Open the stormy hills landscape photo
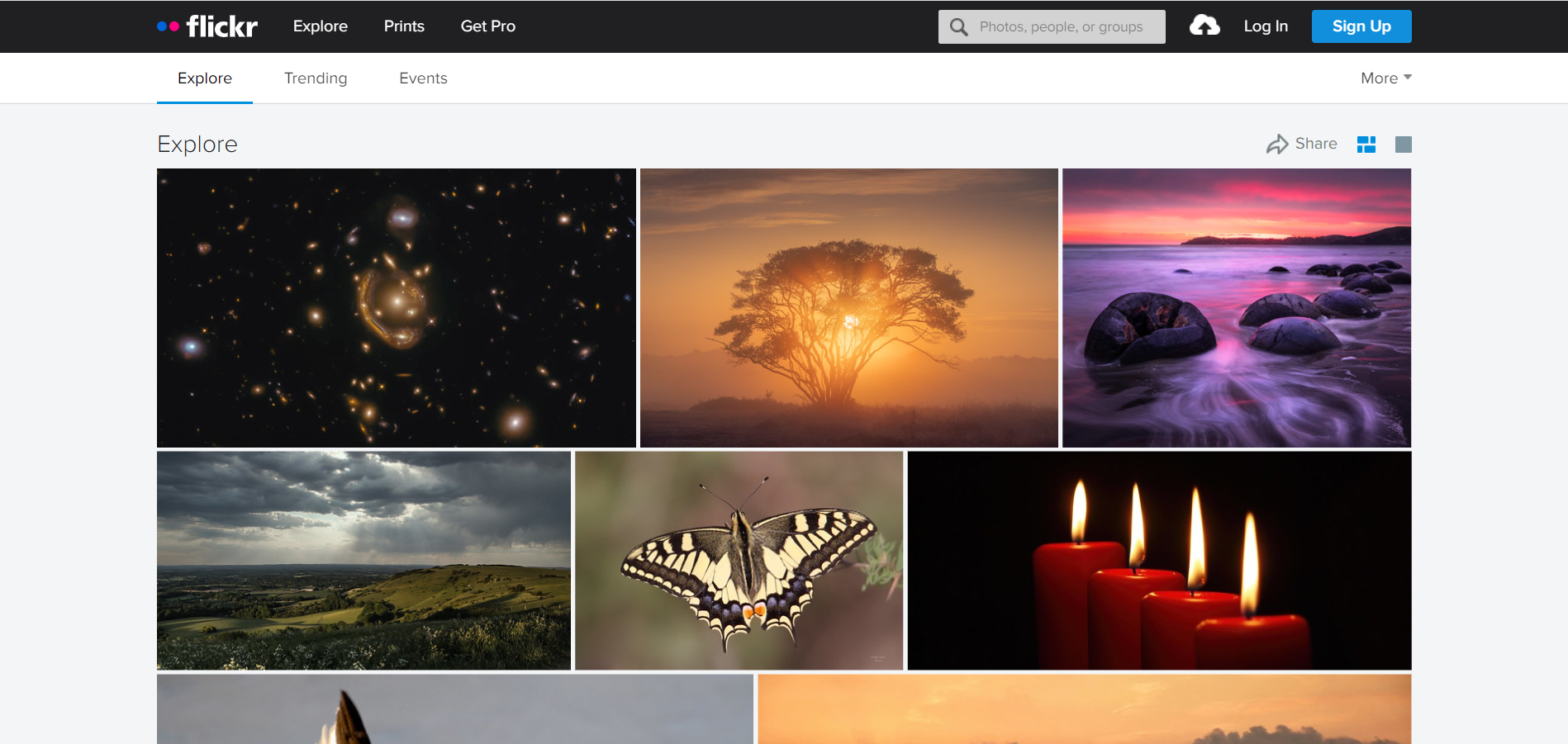Viewport: 1568px width, 744px height. tap(363, 561)
